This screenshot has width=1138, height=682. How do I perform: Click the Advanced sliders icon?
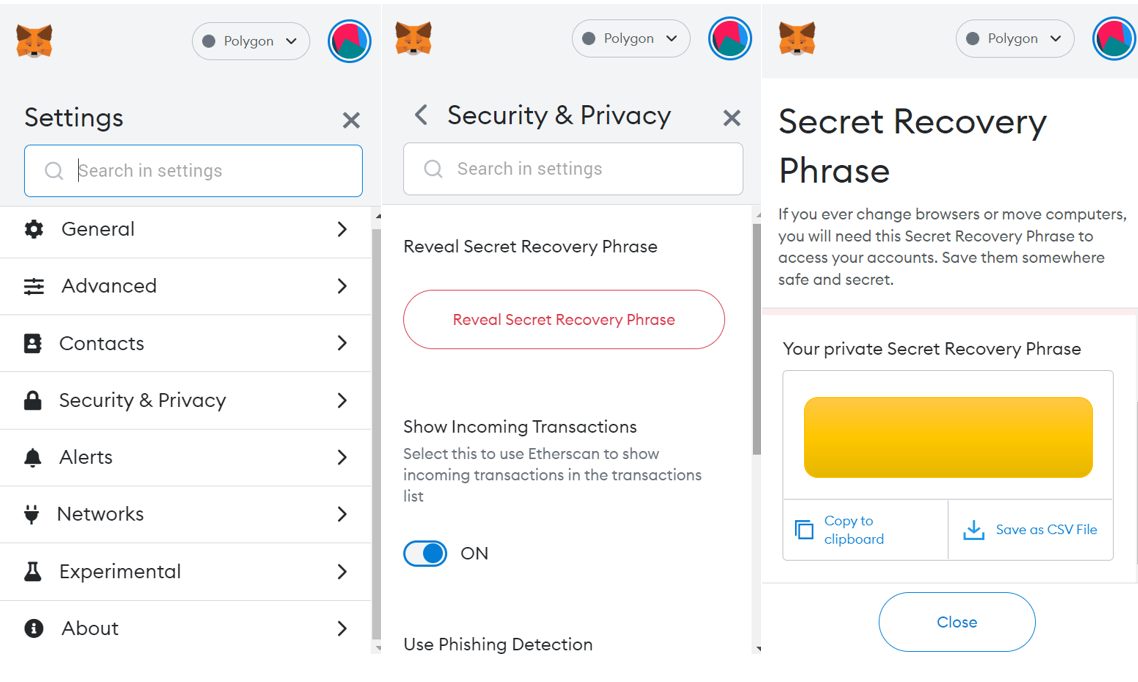(x=33, y=287)
